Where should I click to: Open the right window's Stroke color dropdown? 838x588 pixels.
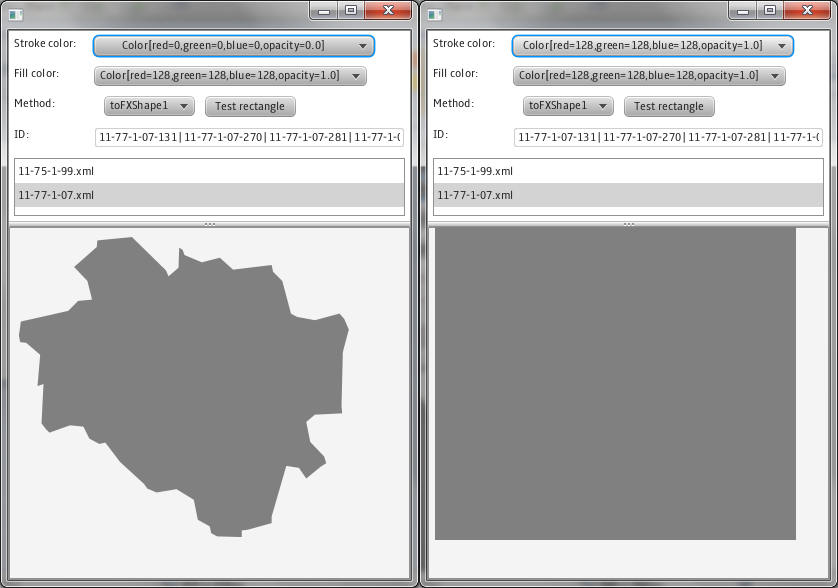click(652, 46)
